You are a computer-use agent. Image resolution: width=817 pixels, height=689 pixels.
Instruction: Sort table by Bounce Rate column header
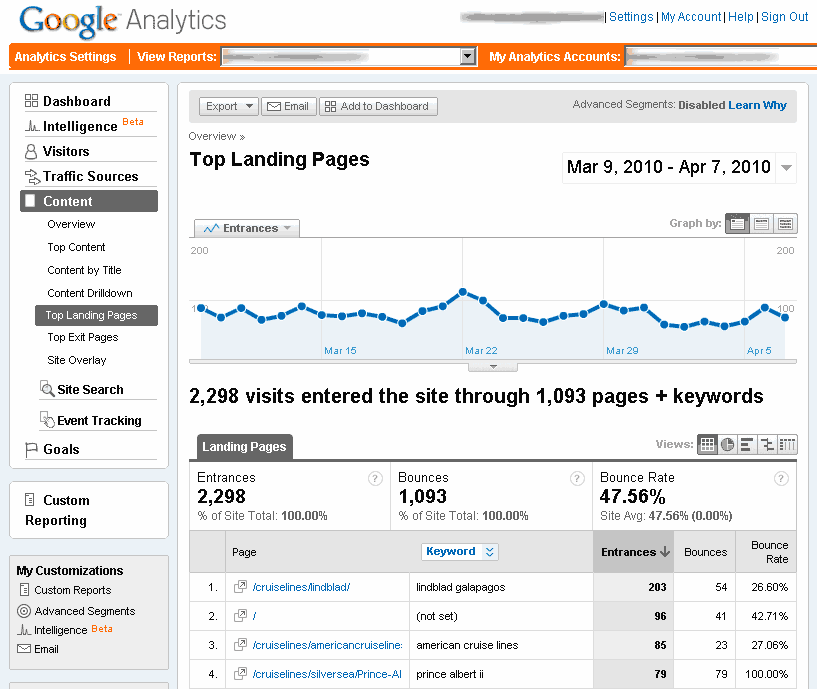(766, 552)
